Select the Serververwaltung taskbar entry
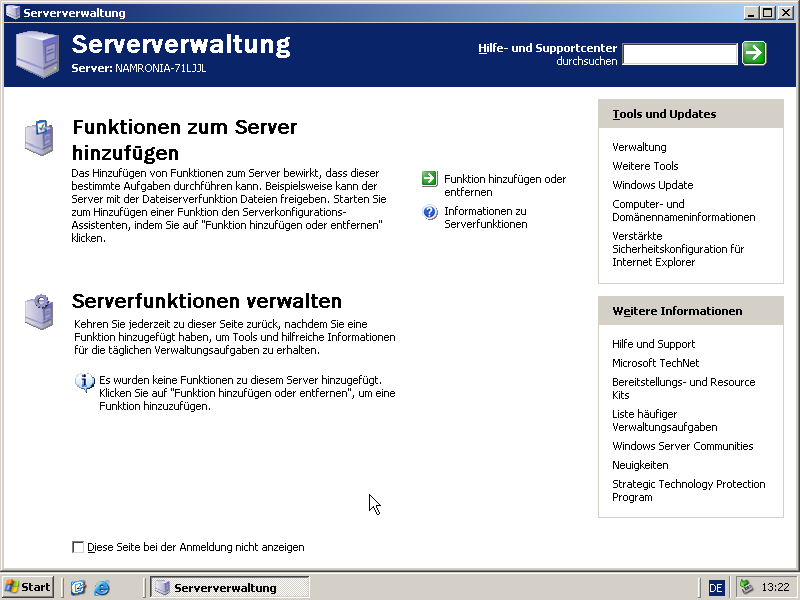Viewport: 800px width, 600px height. tap(230, 587)
